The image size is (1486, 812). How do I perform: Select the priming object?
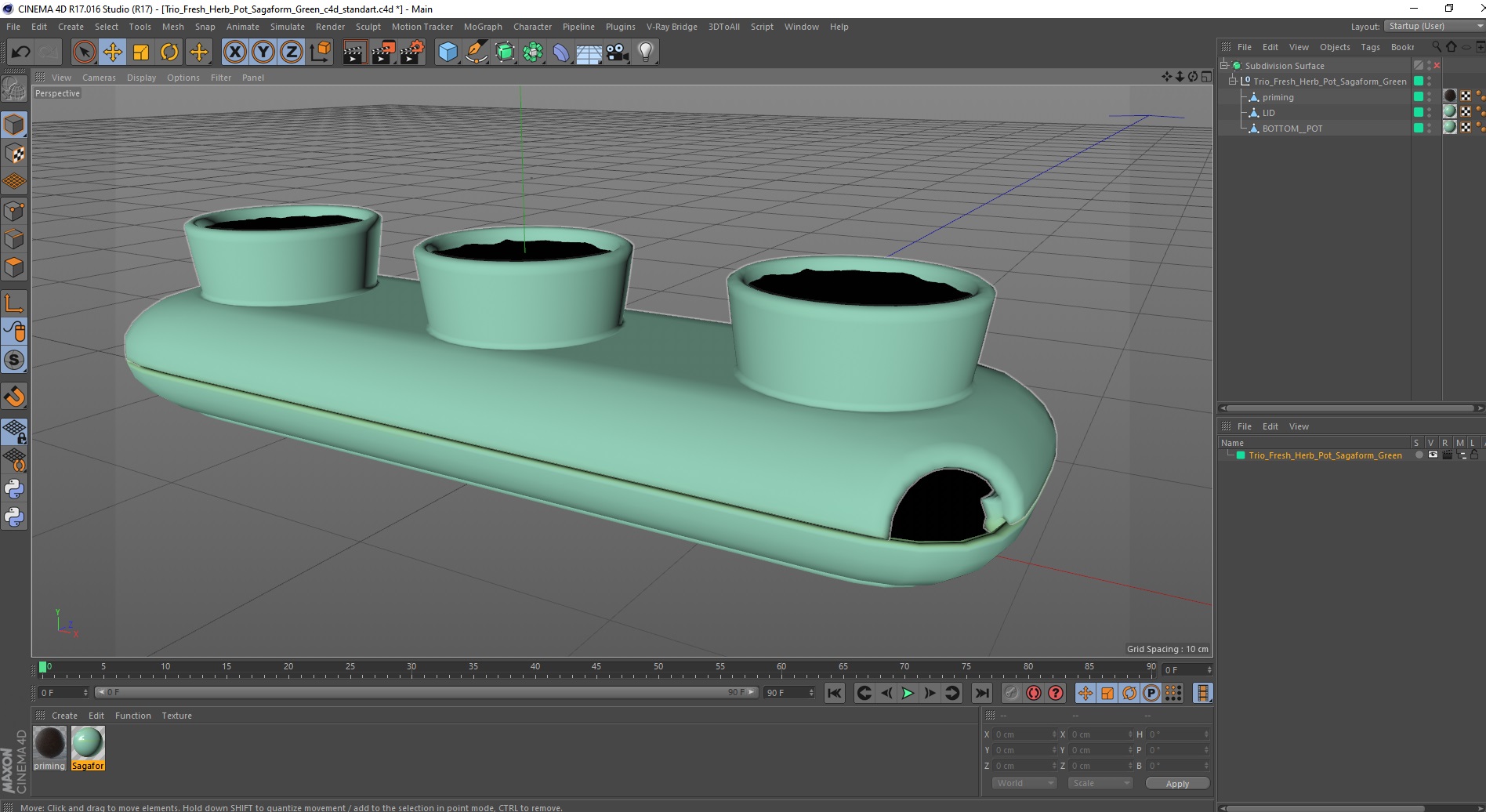pos(1278,97)
